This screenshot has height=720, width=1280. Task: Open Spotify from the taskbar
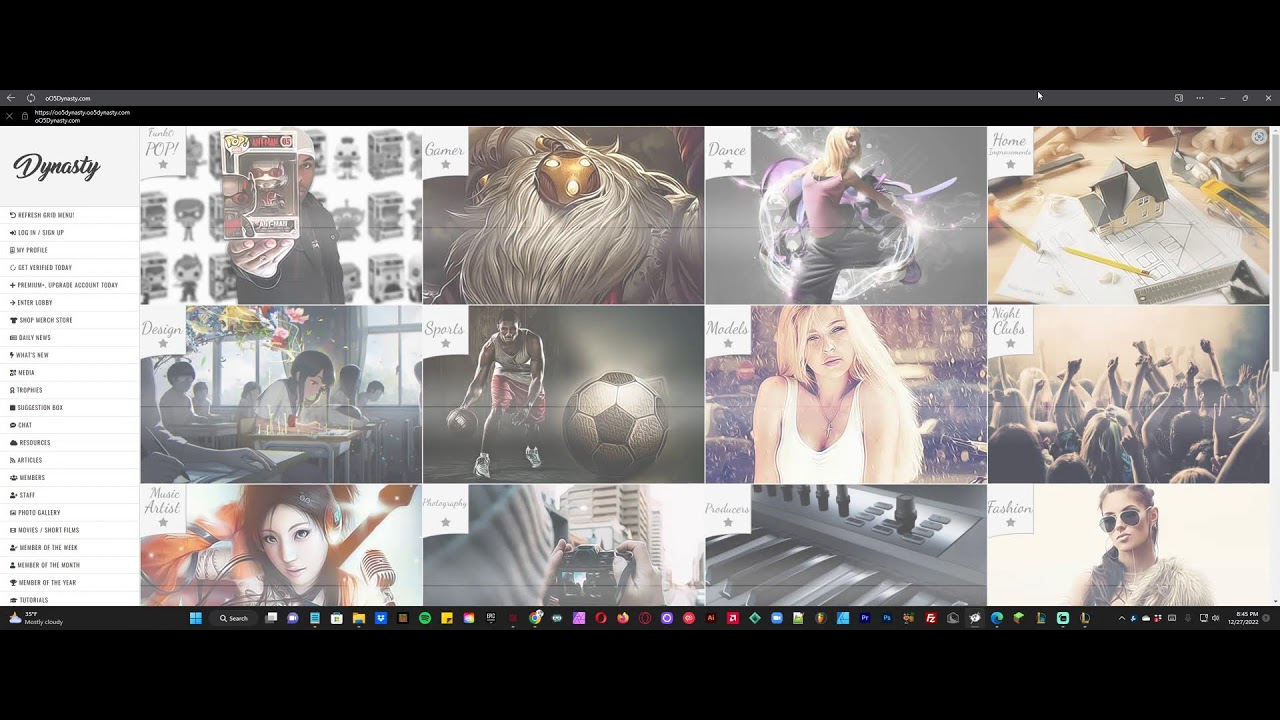pos(425,618)
